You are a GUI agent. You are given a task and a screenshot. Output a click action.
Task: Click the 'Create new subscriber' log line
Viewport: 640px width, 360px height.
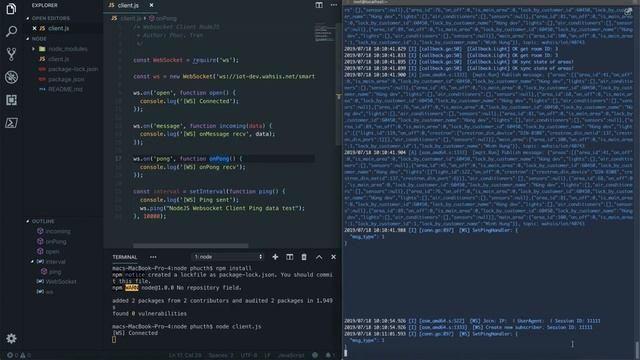pos(468,327)
